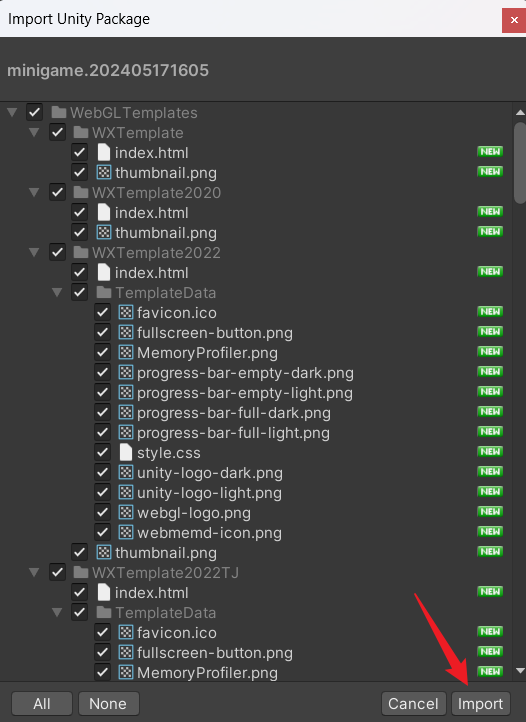Collapse TemplateData under WXTemplate2022TJ

57,612
